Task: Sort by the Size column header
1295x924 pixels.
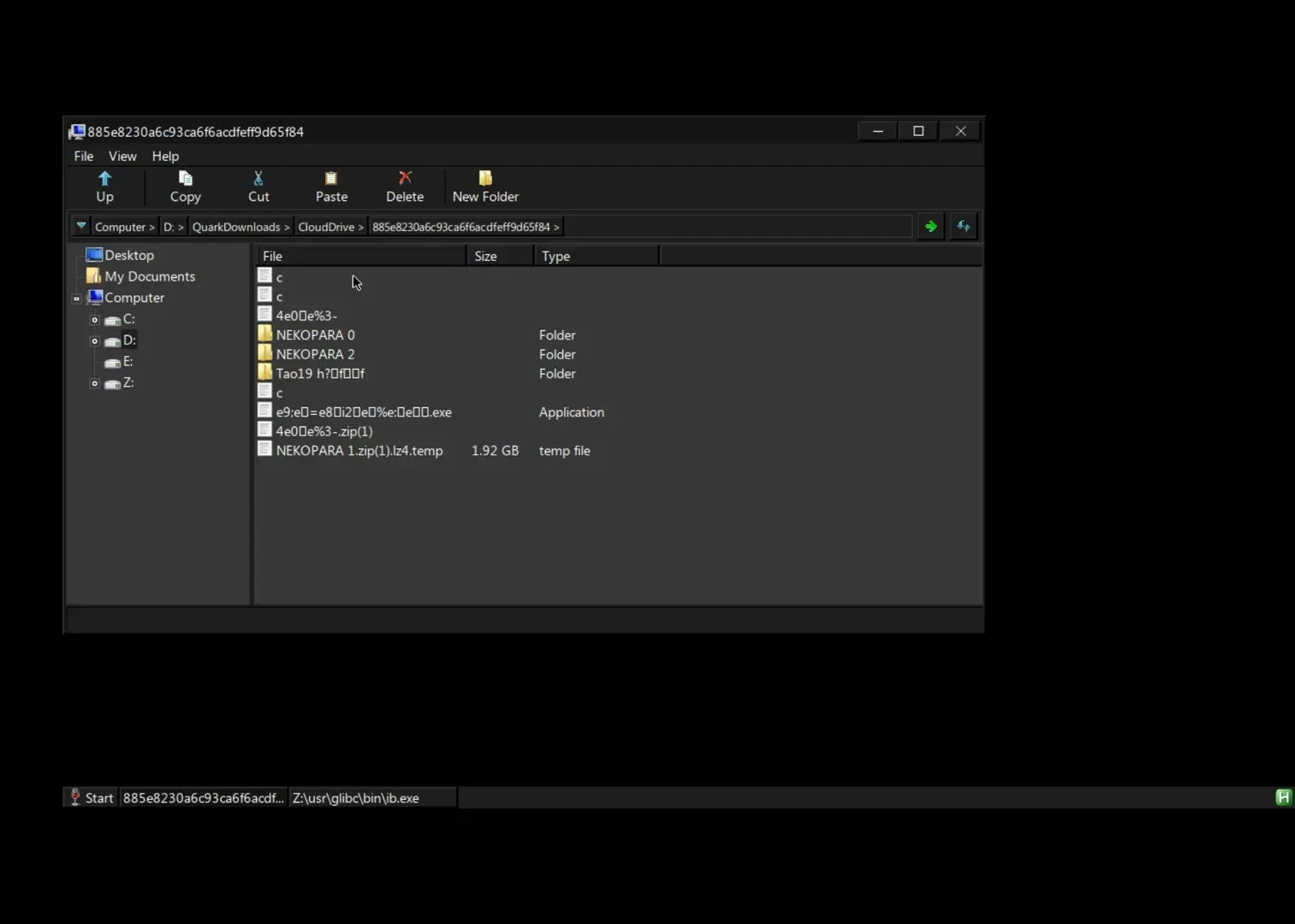Action: [x=501, y=256]
